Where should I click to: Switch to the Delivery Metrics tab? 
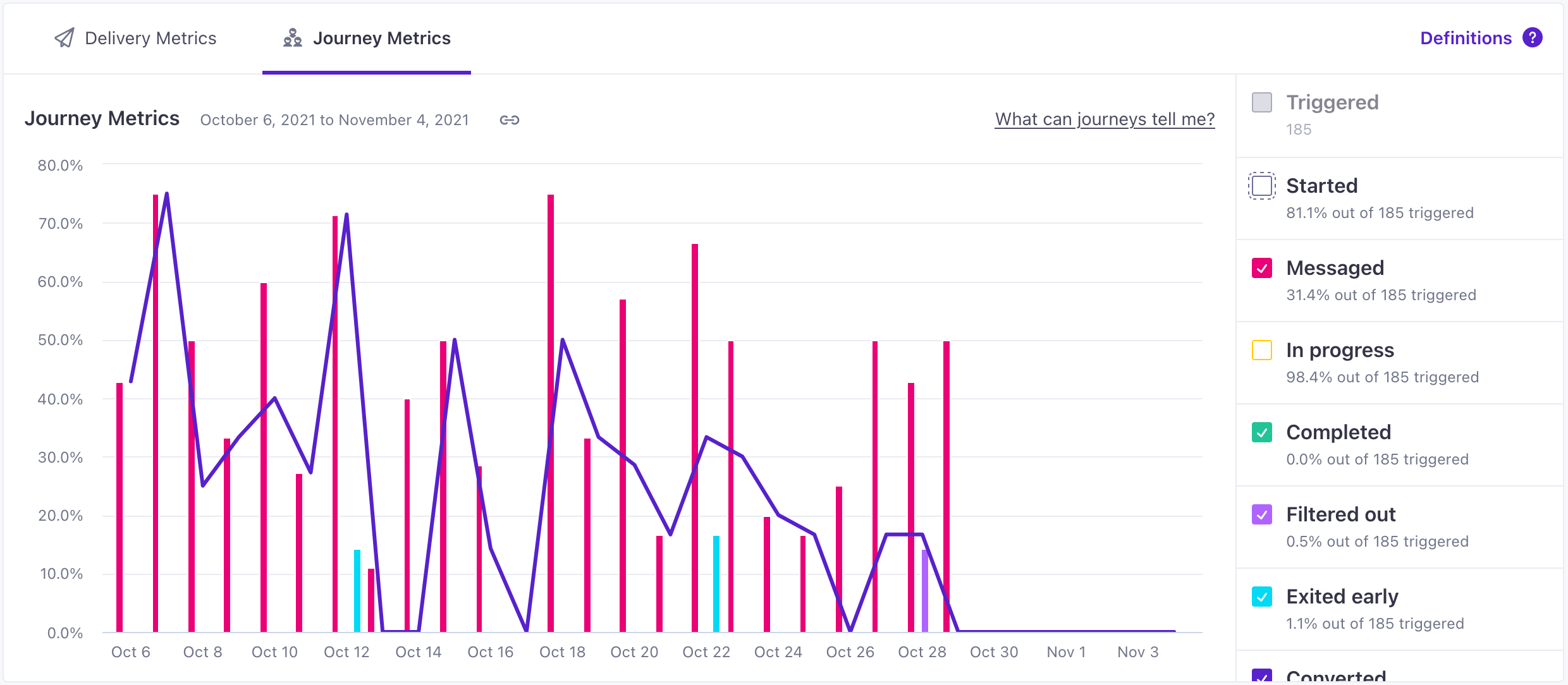(x=135, y=39)
